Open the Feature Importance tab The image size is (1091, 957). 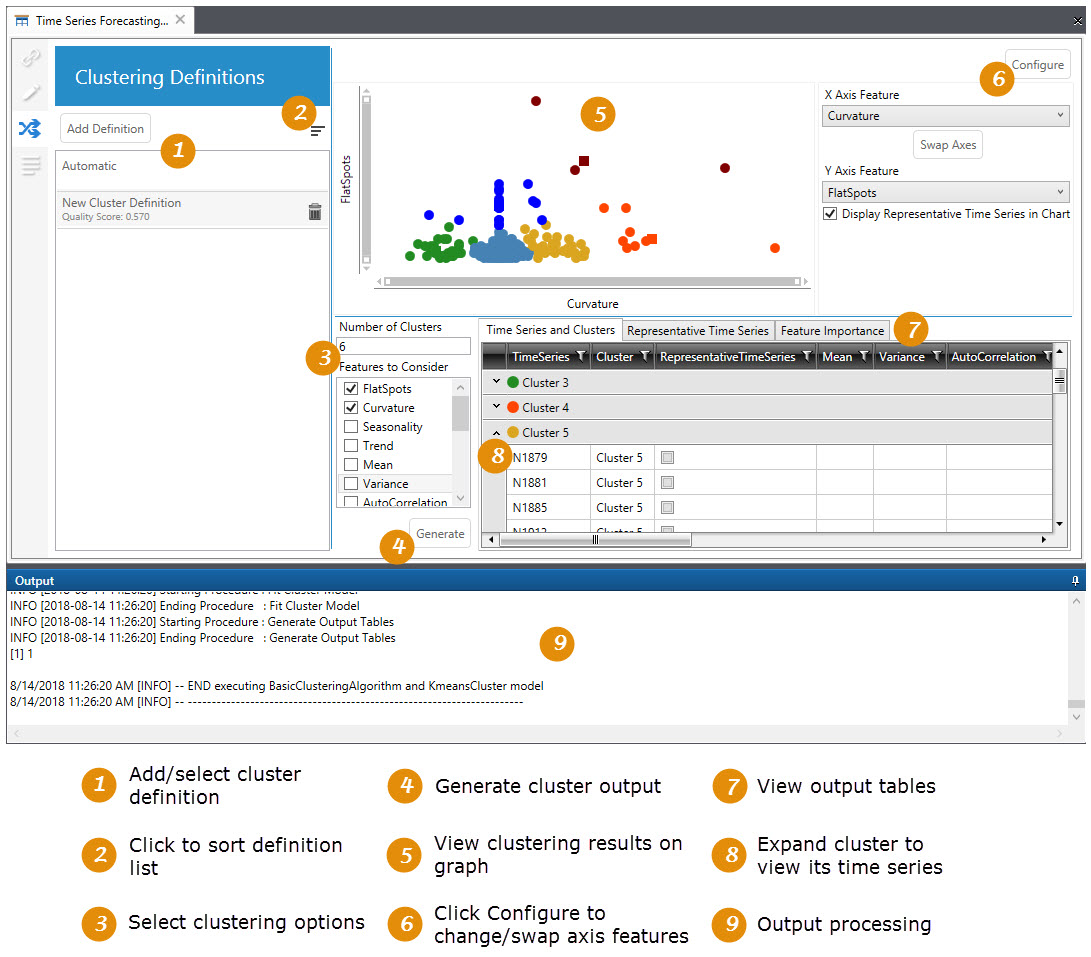[832, 330]
